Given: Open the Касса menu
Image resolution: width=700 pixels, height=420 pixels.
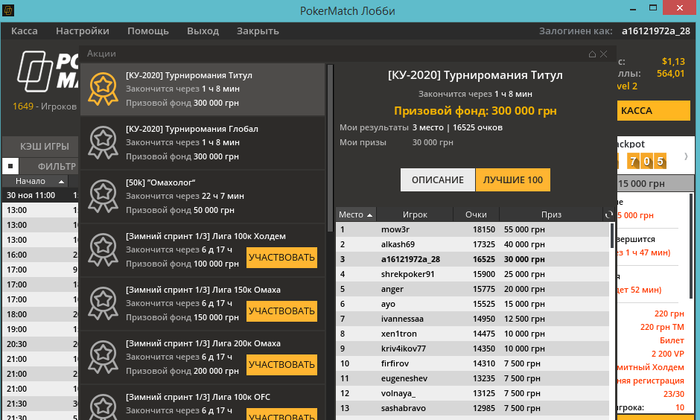Looking at the screenshot, I should [24, 31].
